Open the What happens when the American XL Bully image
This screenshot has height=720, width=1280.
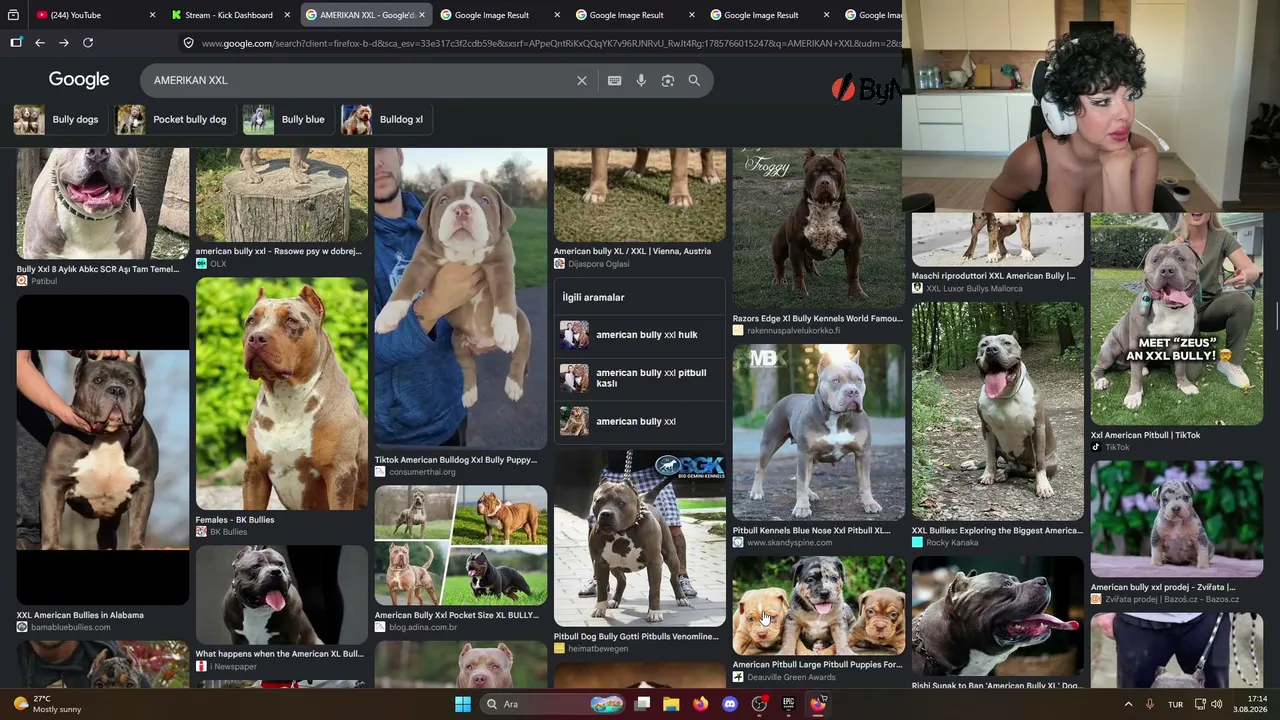click(x=282, y=595)
